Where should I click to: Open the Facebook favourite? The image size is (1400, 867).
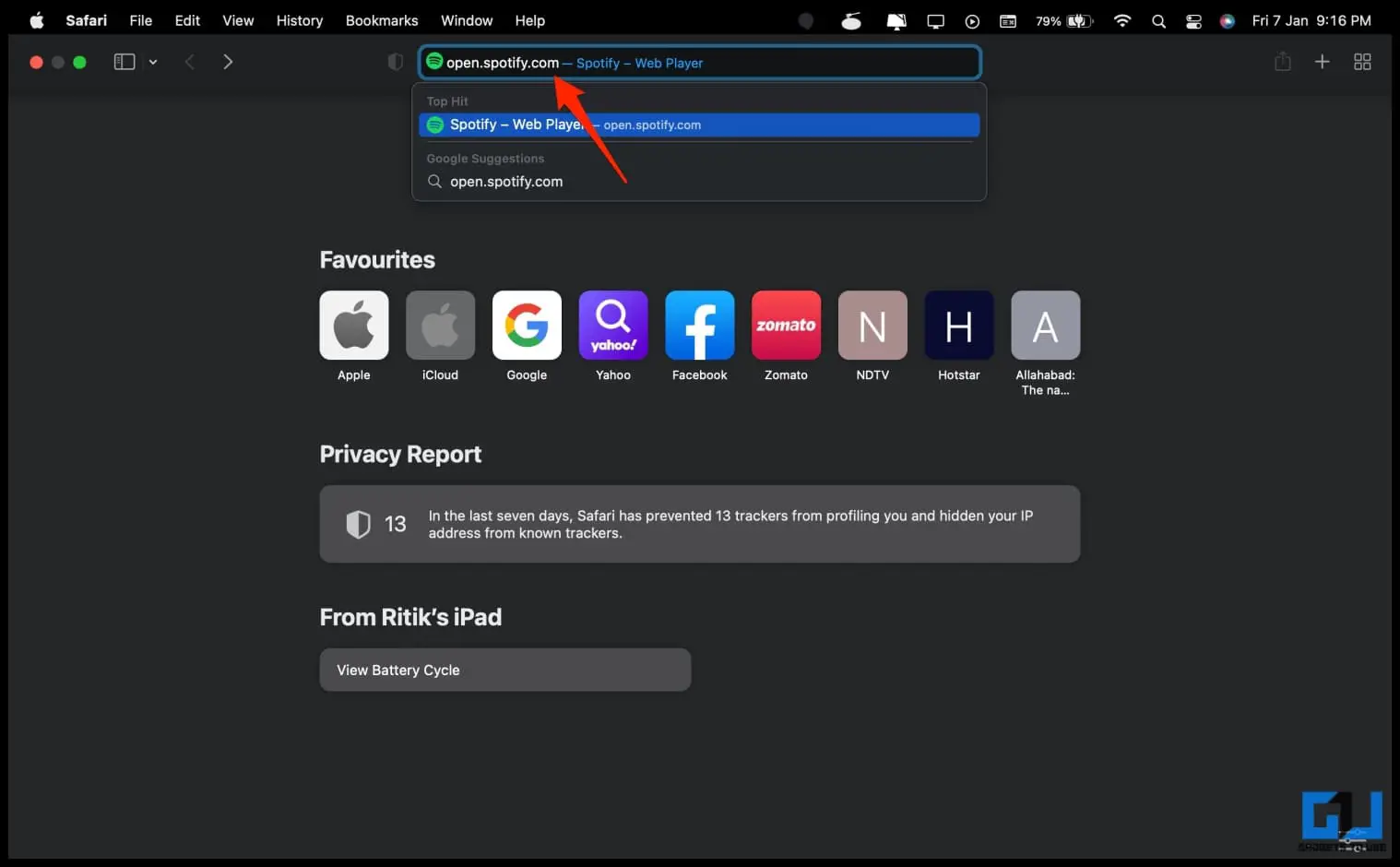[x=700, y=326]
